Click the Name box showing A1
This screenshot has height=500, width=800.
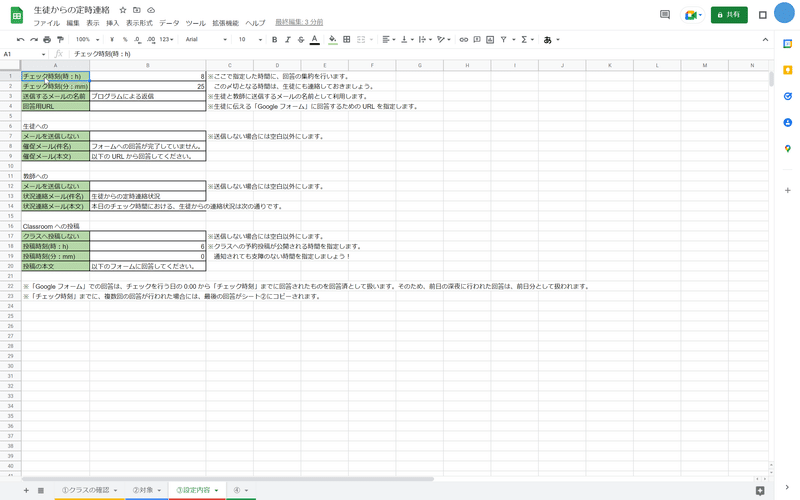coord(24,54)
